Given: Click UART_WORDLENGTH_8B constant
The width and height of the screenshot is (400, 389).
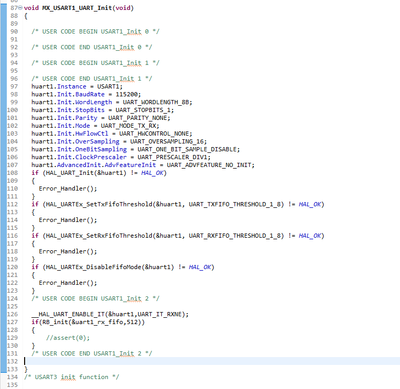Looking at the screenshot, I should point(157,102).
